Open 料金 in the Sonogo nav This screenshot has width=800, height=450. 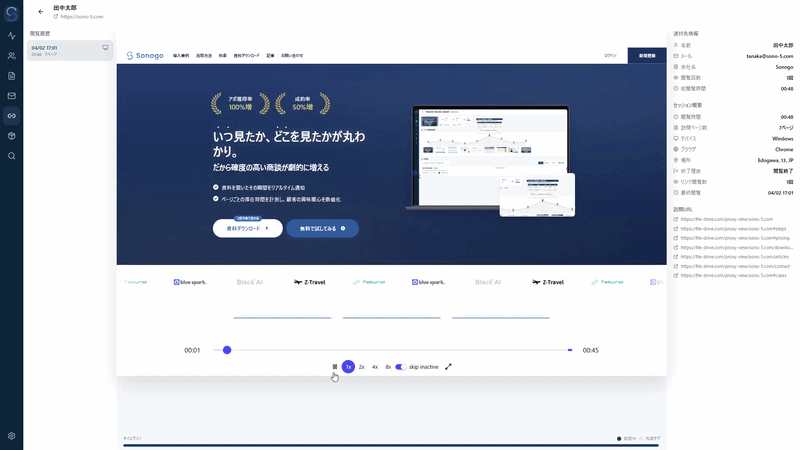(222, 56)
